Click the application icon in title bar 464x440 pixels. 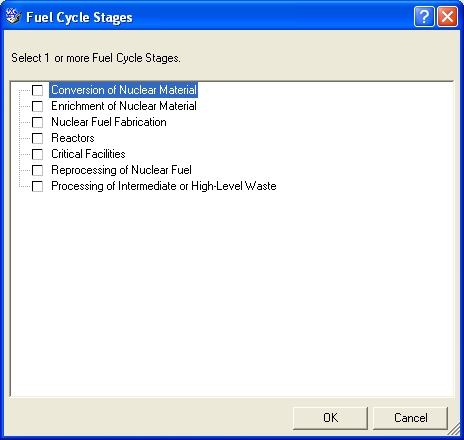pos(14,16)
